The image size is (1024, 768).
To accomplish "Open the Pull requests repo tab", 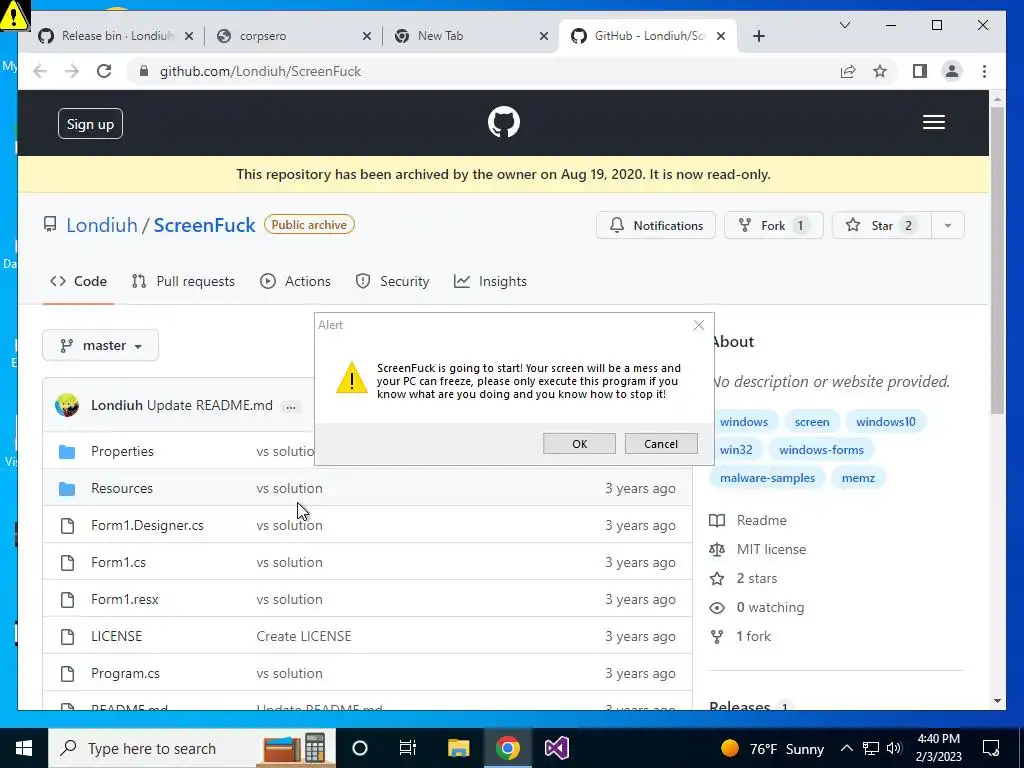I will 184,281.
